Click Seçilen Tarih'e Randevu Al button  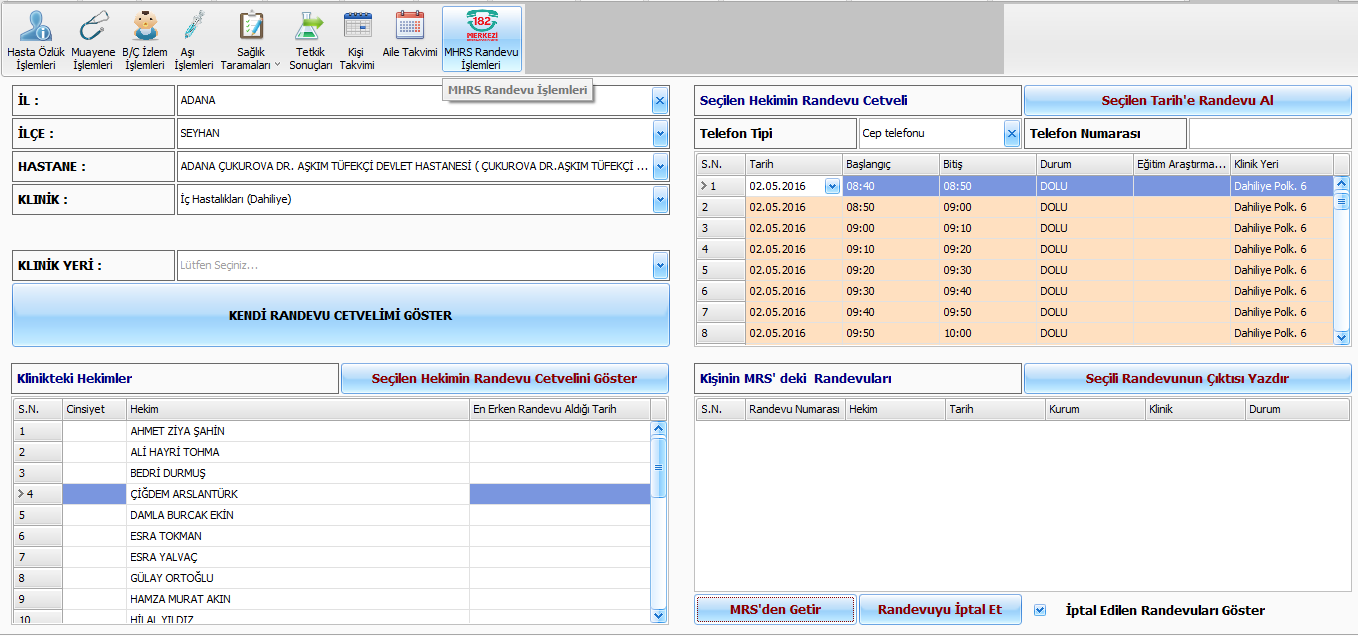[1187, 100]
